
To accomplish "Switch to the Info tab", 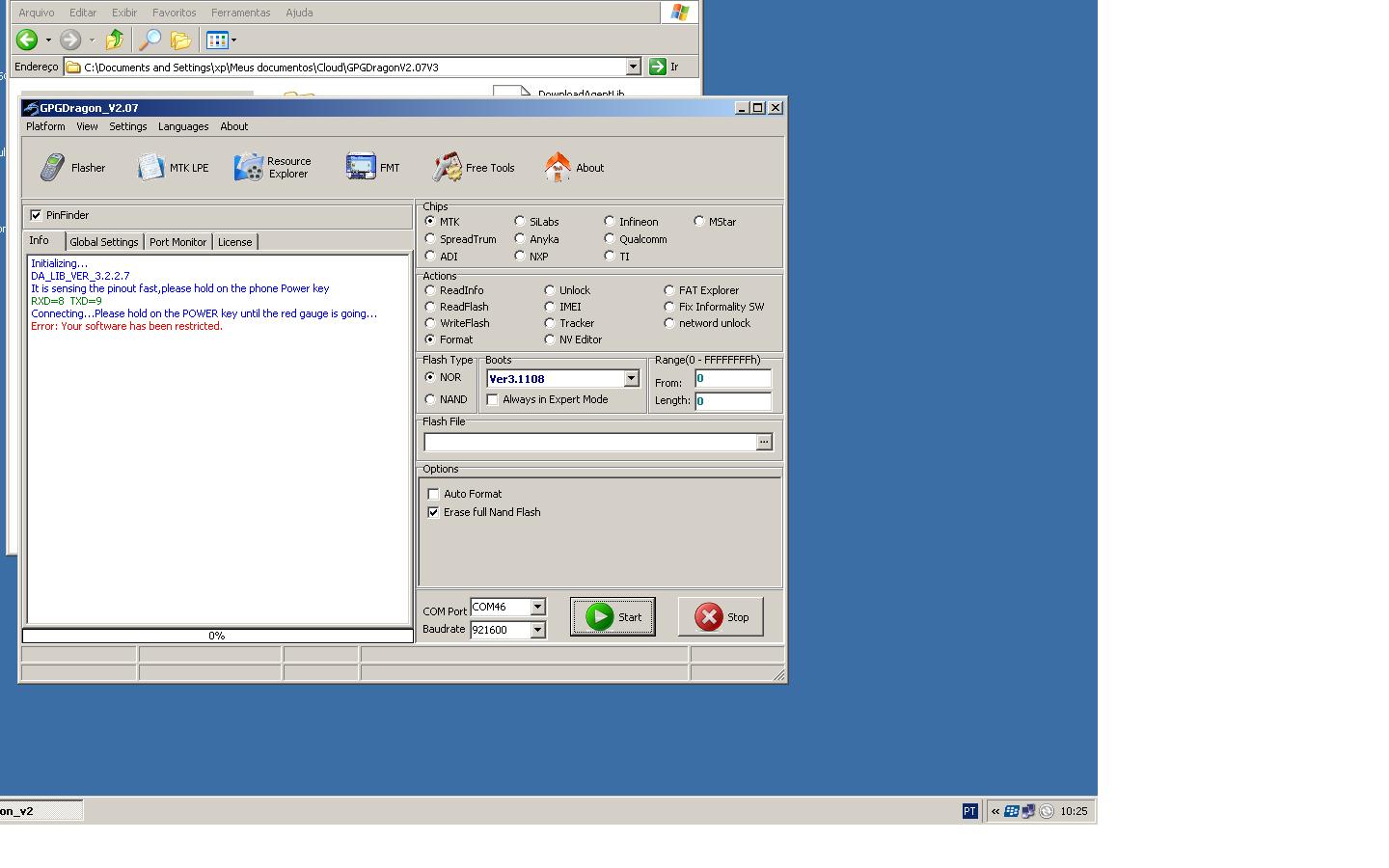I will coord(40,240).
